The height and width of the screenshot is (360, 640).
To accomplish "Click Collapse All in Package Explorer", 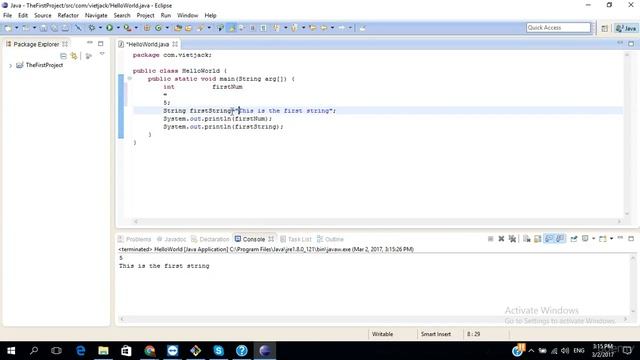I will 63,56.
